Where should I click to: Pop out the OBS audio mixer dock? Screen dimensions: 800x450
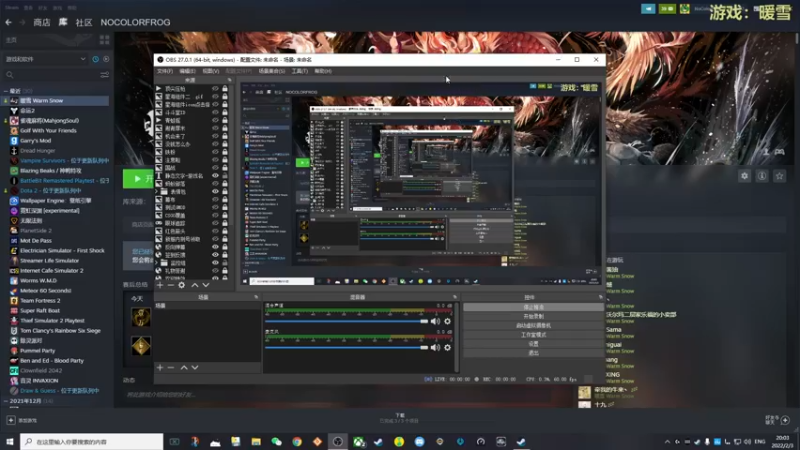coord(455,297)
